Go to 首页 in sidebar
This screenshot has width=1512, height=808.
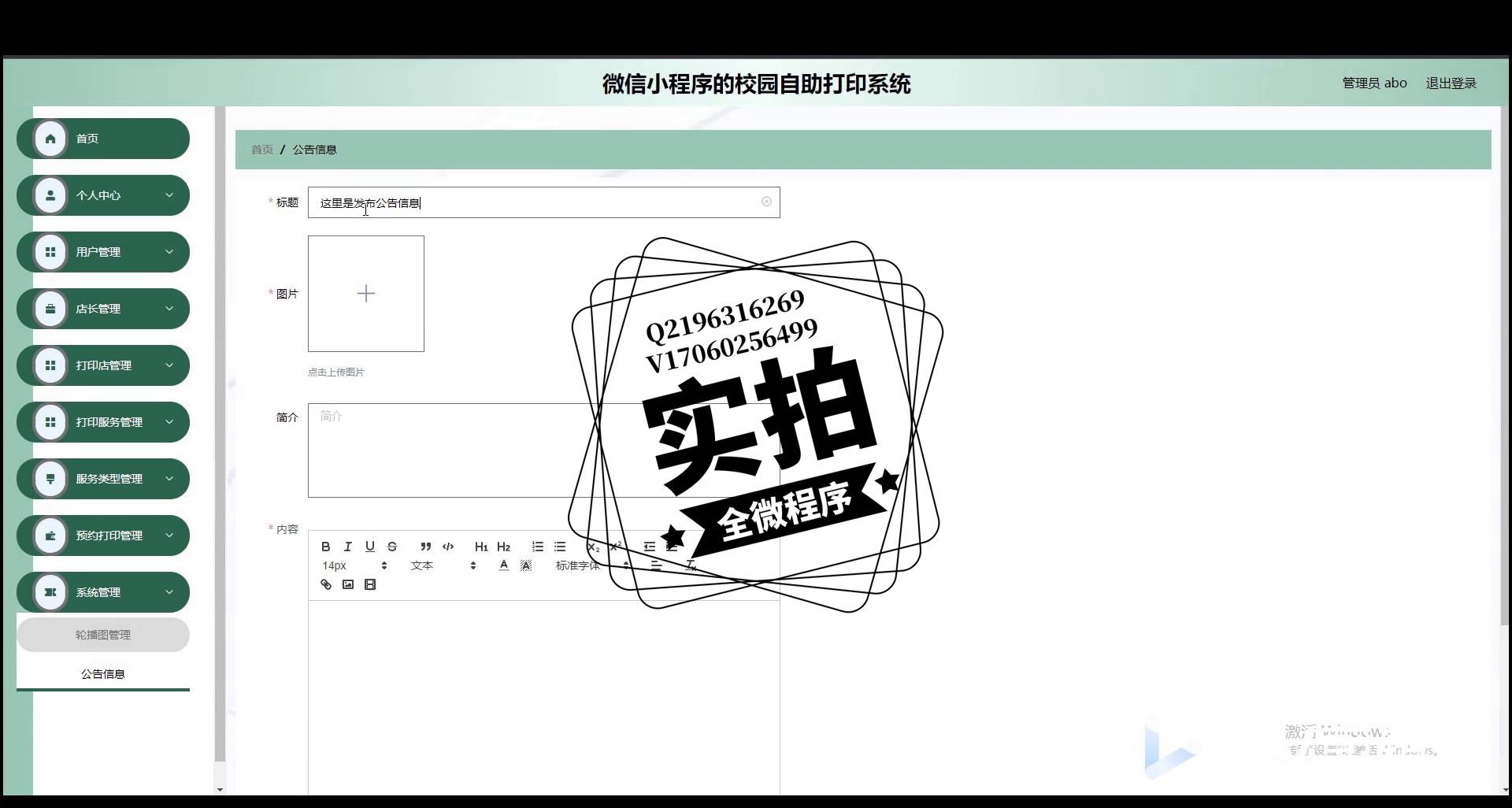(x=103, y=139)
